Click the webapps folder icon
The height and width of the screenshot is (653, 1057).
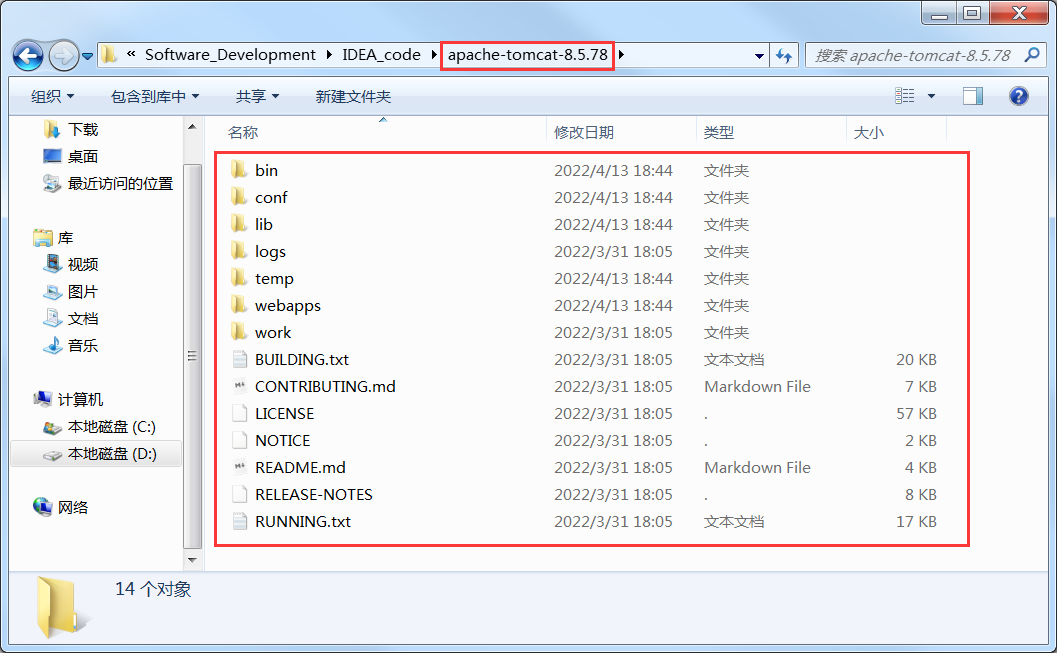[239, 304]
